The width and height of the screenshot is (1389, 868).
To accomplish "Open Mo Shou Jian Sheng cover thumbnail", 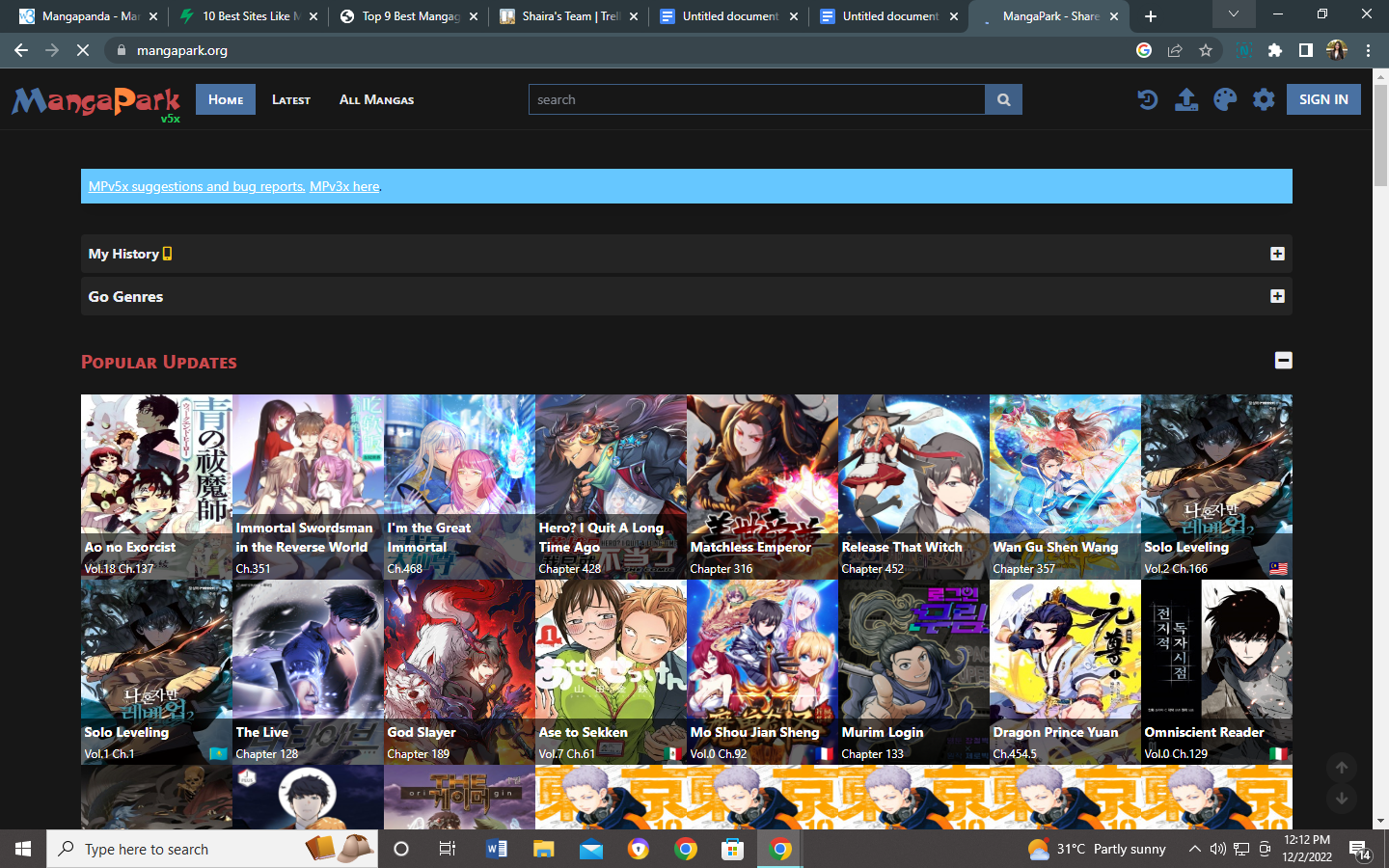I will [x=762, y=672].
